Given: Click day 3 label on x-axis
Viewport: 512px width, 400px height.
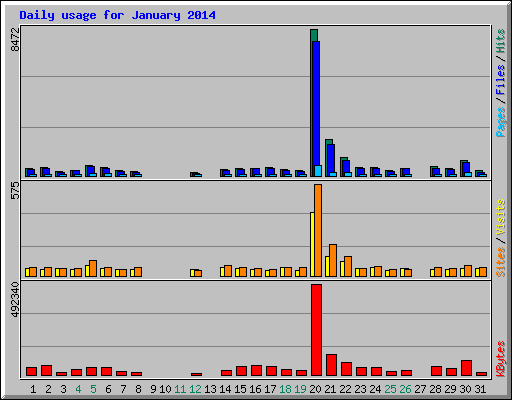Looking at the screenshot, I should pyautogui.click(x=63, y=389).
